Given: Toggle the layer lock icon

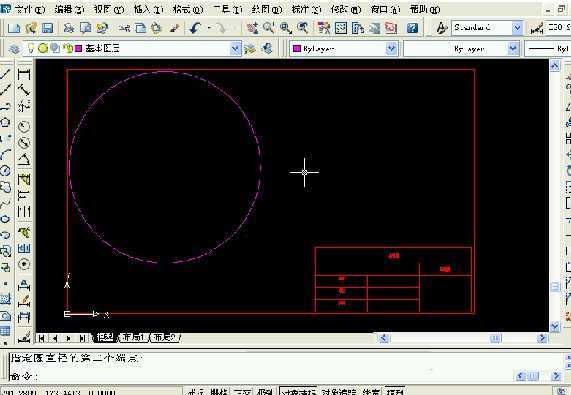Looking at the screenshot, I should 68,48.
